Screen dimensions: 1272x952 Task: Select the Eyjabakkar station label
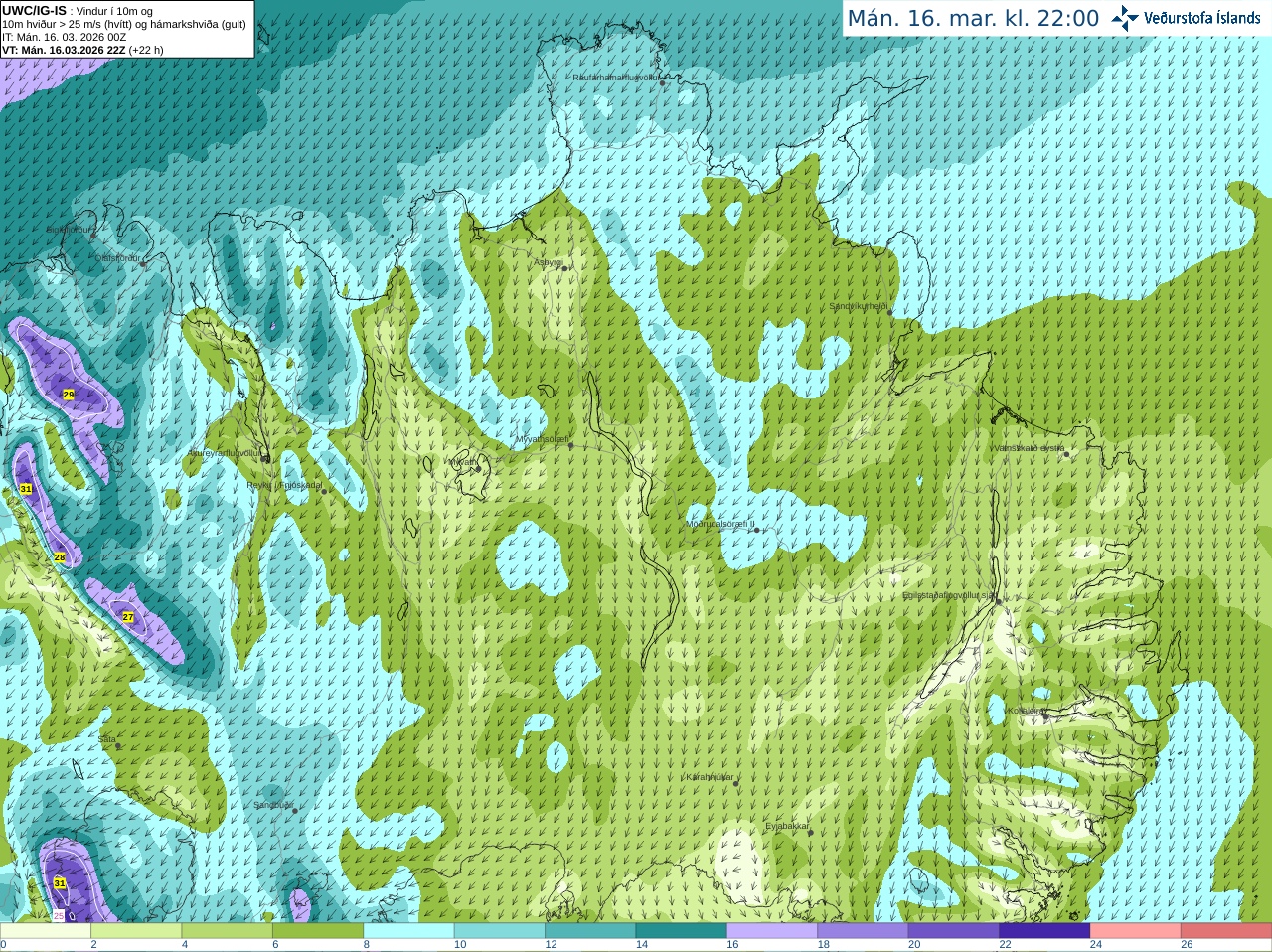point(787,826)
